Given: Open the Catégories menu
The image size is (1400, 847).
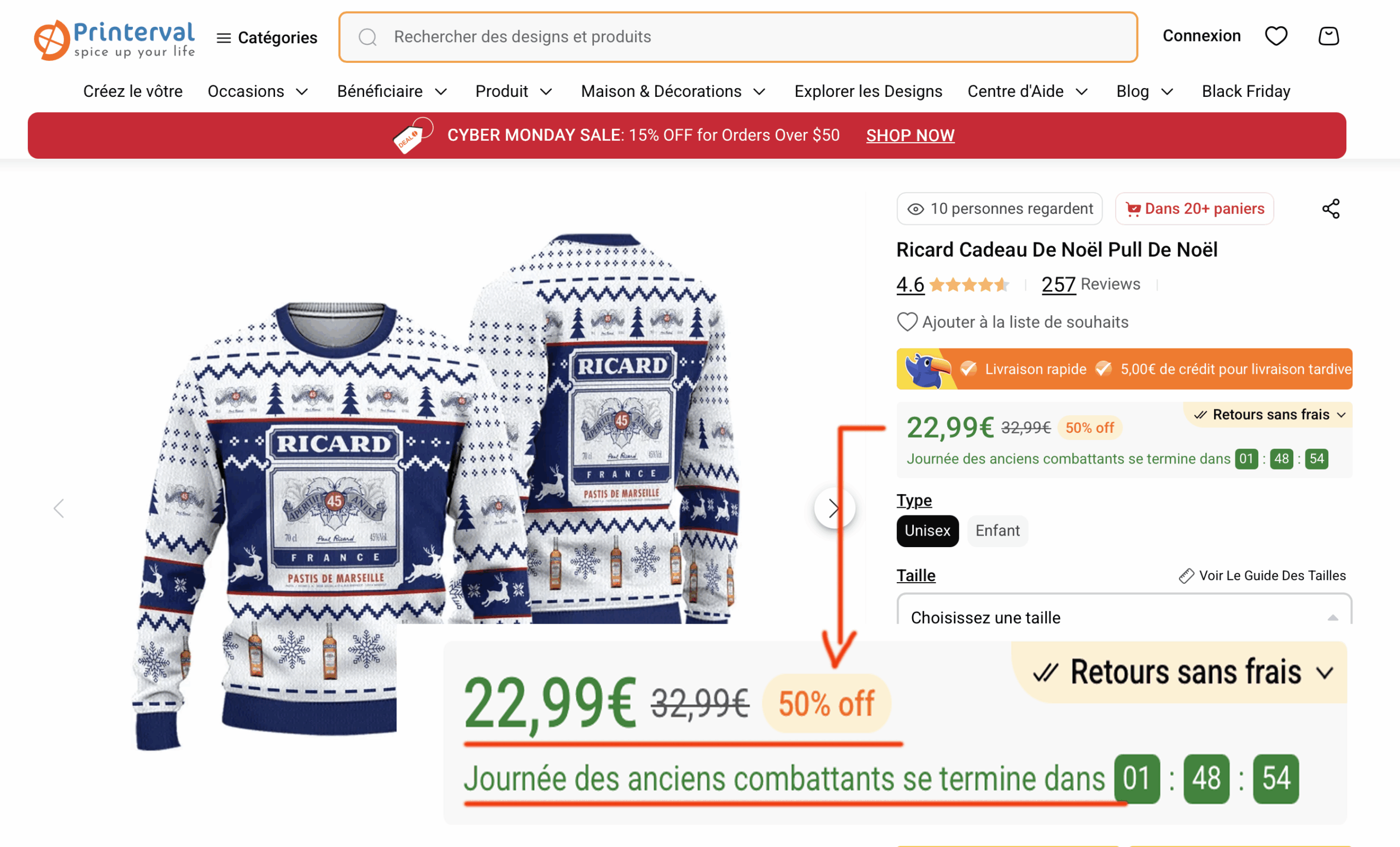Looking at the screenshot, I should [266, 38].
